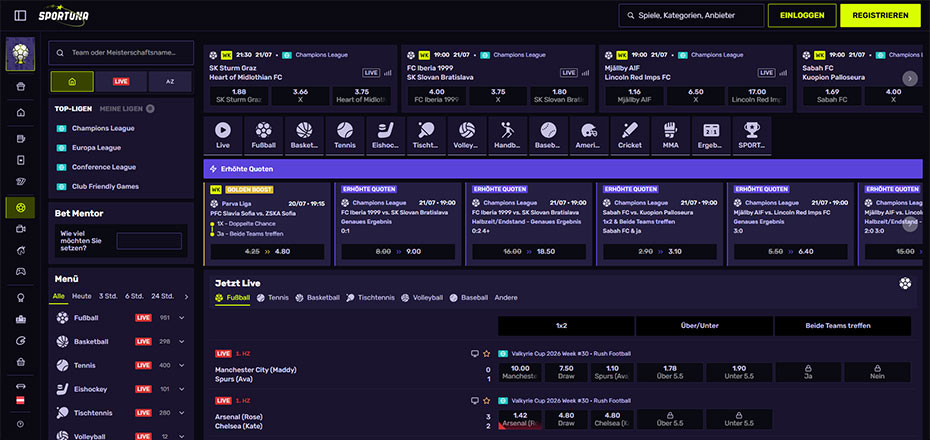Image resolution: width=930 pixels, height=440 pixels.
Task: Switch to the A-Z filter button
Action: click(x=170, y=82)
